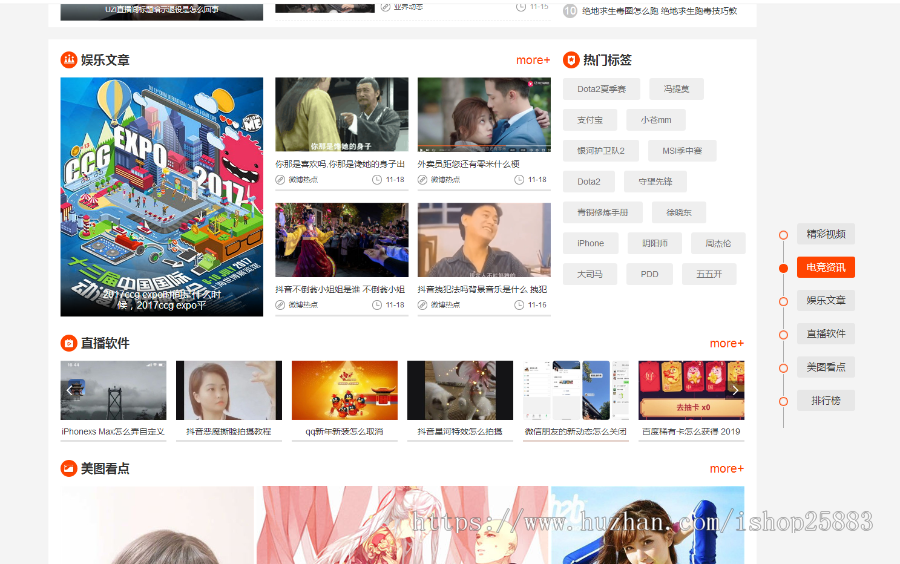Open the blue-jacket girl 美图看点 image
This screenshot has width=900, height=564.
coord(648,525)
